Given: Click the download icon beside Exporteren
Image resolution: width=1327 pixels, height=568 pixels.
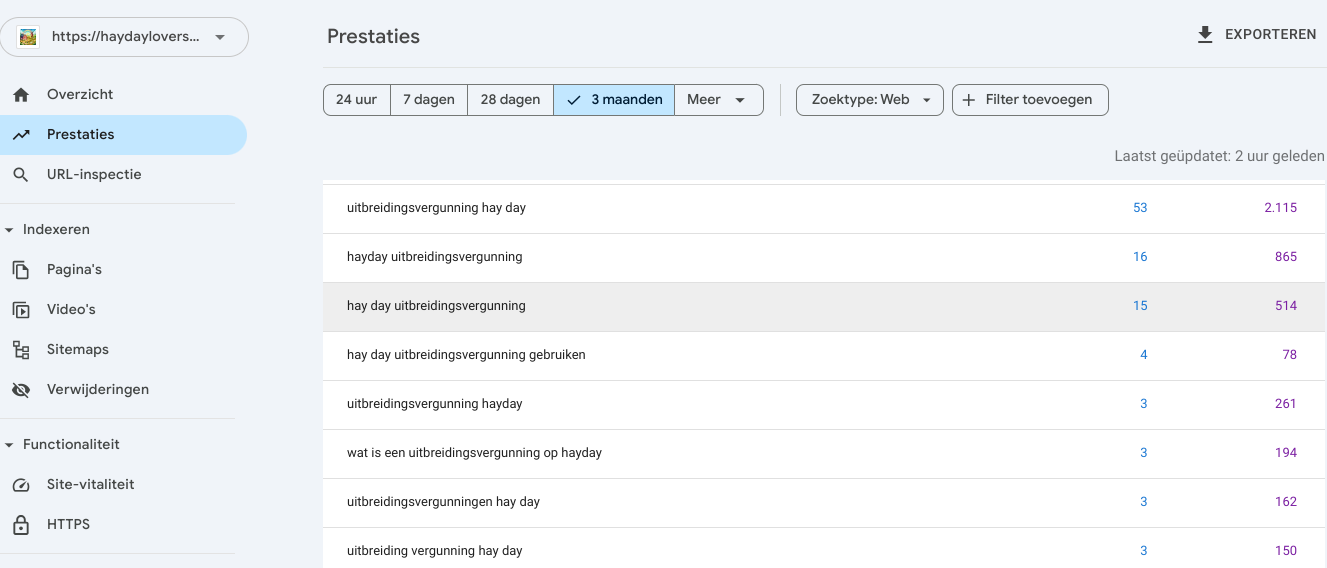Looking at the screenshot, I should click(1205, 35).
